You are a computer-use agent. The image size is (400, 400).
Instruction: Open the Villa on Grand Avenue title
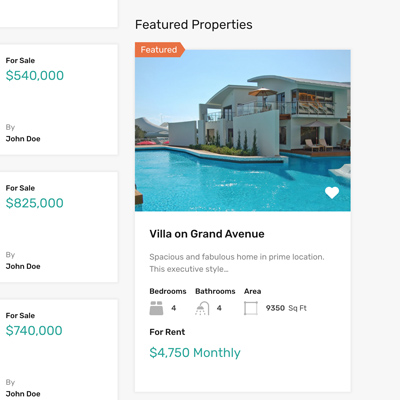tap(207, 234)
